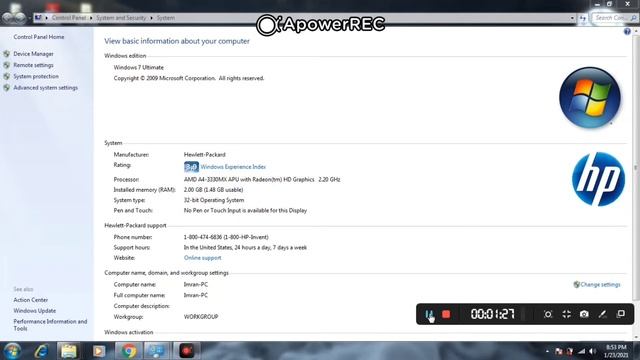The height and width of the screenshot is (360, 640).
Task: Click the 00:01:27 recording timer
Action: pos(493,314)
